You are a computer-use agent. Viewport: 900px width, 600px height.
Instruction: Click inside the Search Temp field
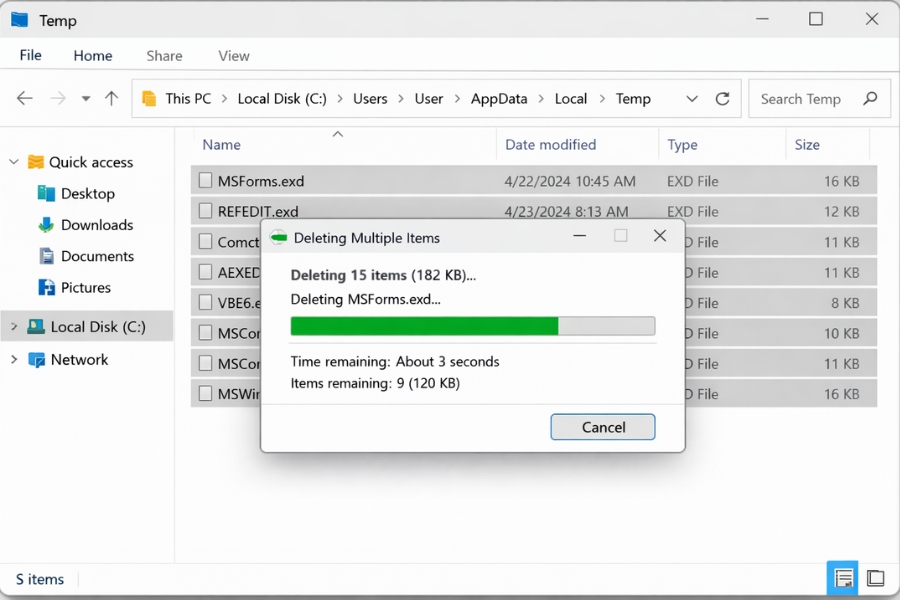[810, 98]
